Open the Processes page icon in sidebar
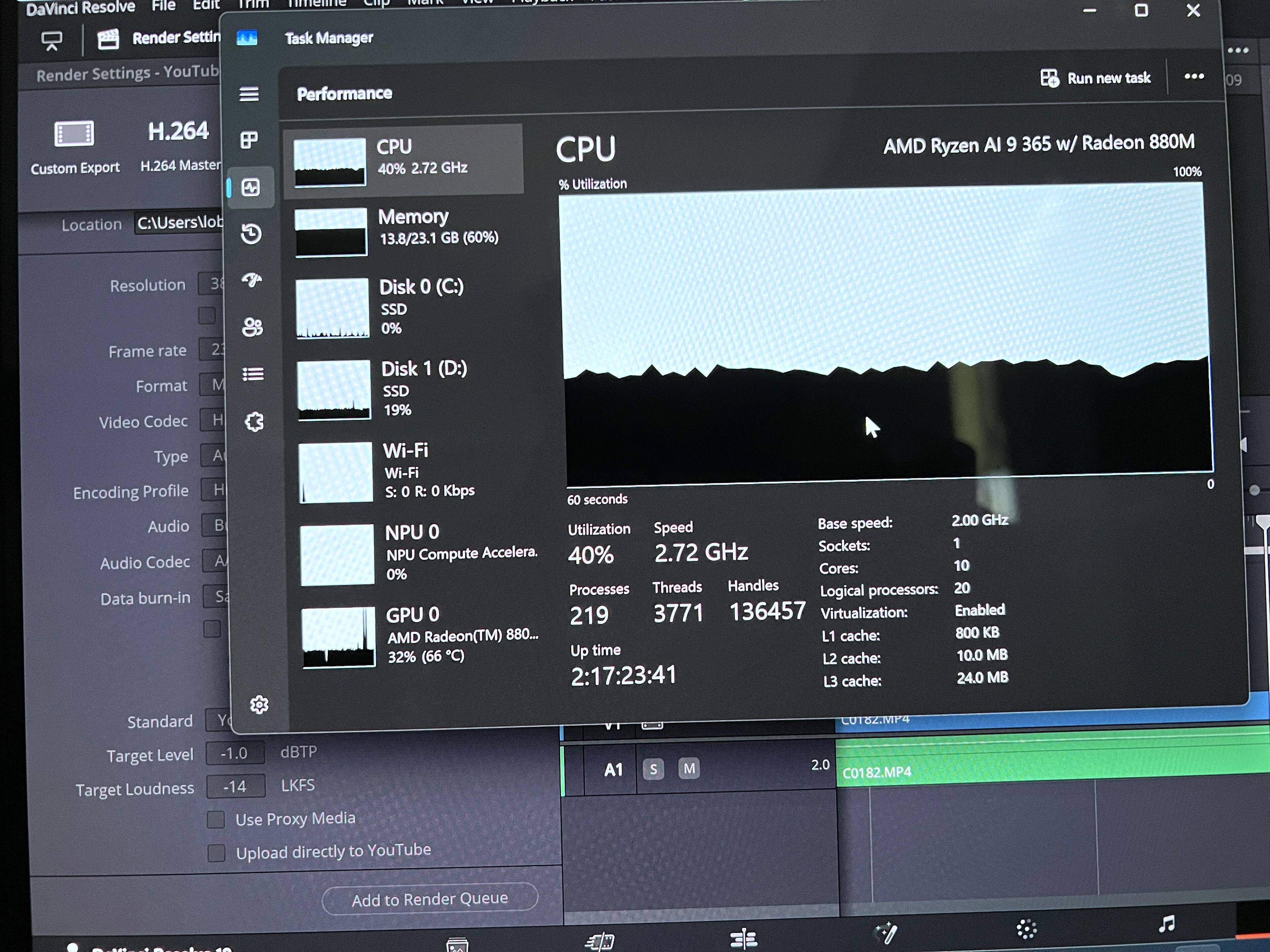Screen dimensions: 1270x952 [x=249, y=140]
